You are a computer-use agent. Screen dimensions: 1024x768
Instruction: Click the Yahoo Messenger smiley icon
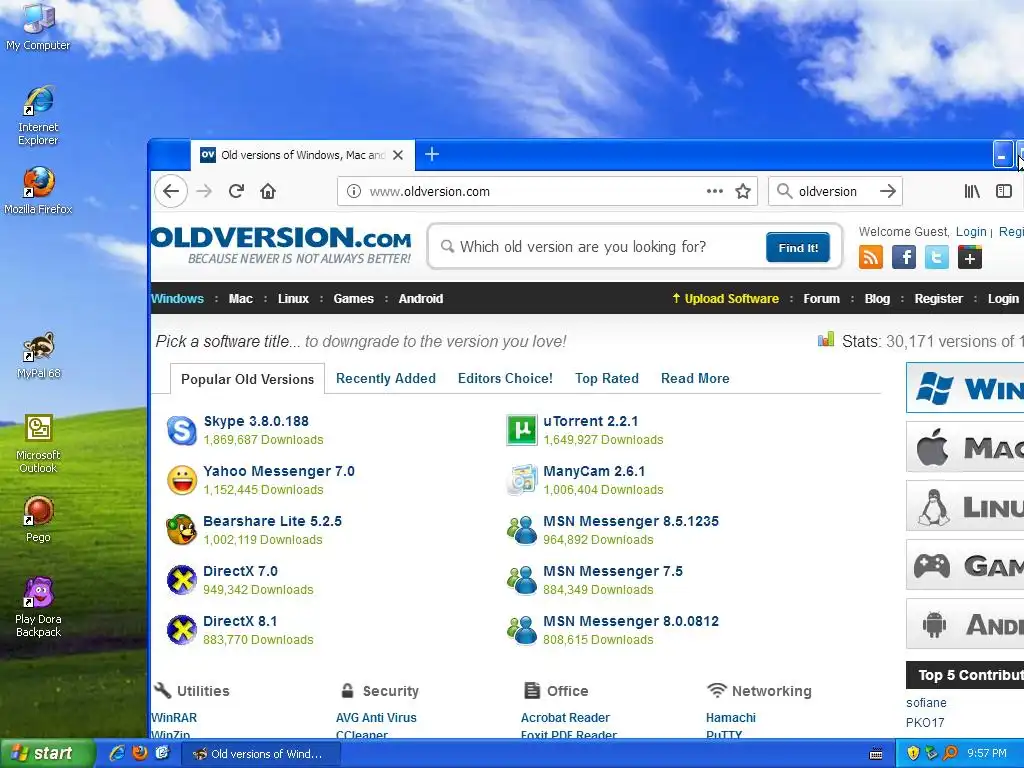click(x=182, y=481)
